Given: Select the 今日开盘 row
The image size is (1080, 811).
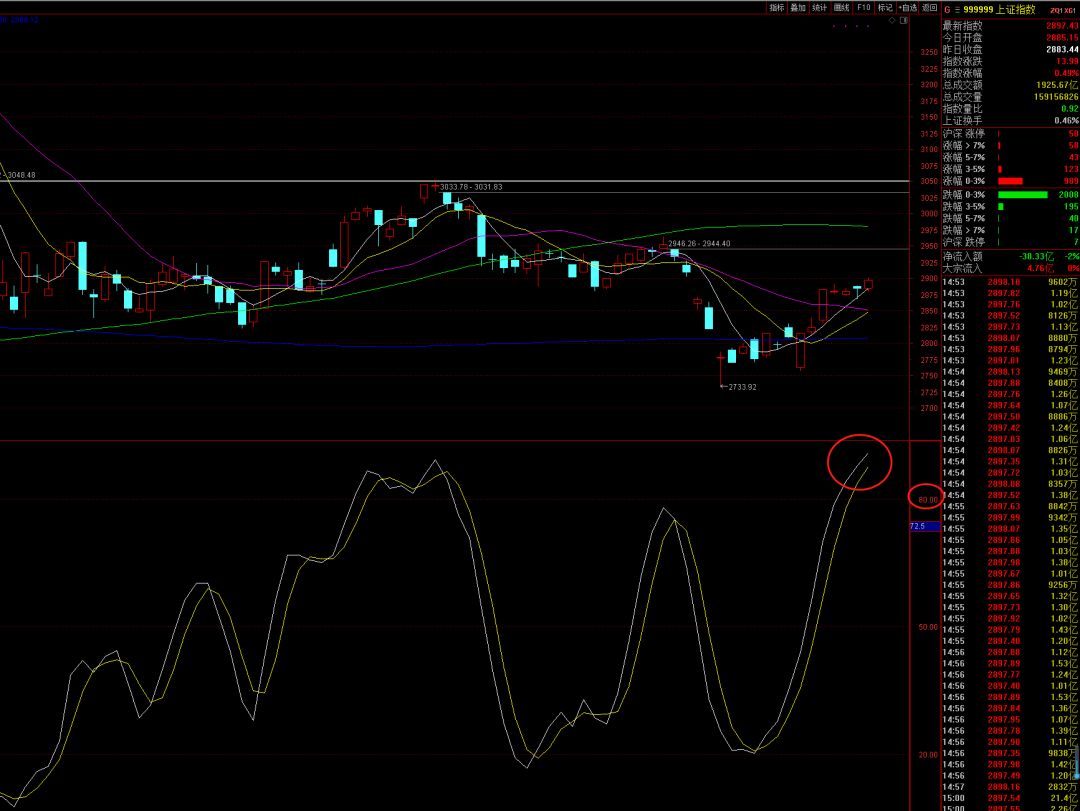Looking at the screenshot, I should pyautogui.click(x=1010, y=37).
